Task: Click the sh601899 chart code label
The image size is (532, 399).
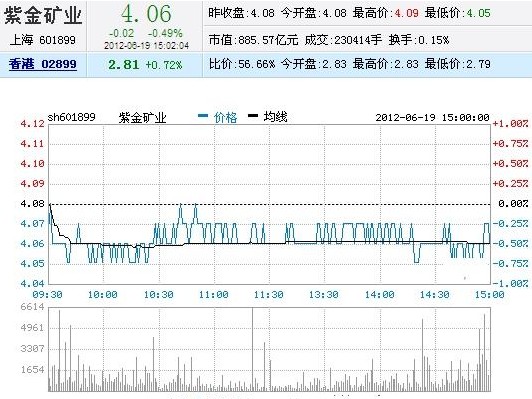Action: [72, 117]
